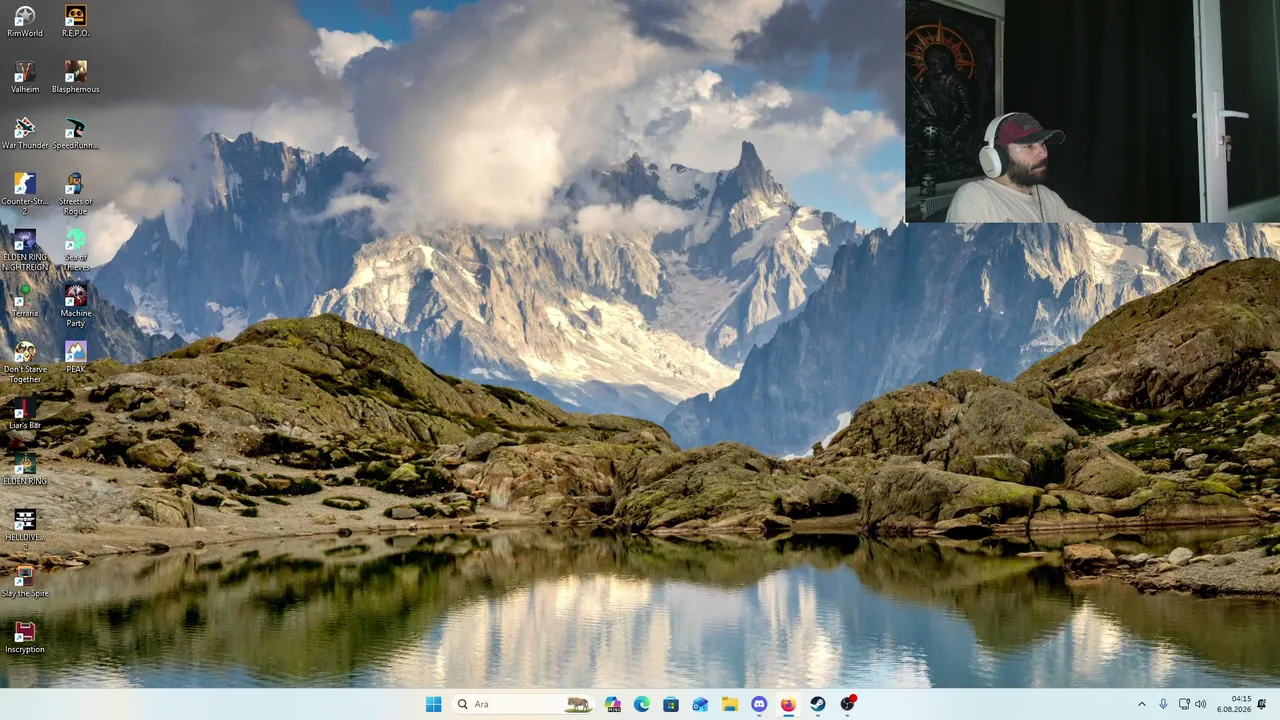Open Microsoft Copilot from the taskbar
The height and width of the screenshot is (720, 1280).
(x=613, y=704)
